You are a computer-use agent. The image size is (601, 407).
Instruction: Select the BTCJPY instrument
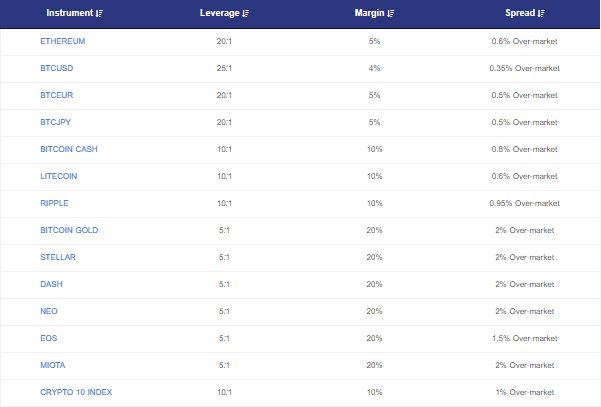point(57,122)
